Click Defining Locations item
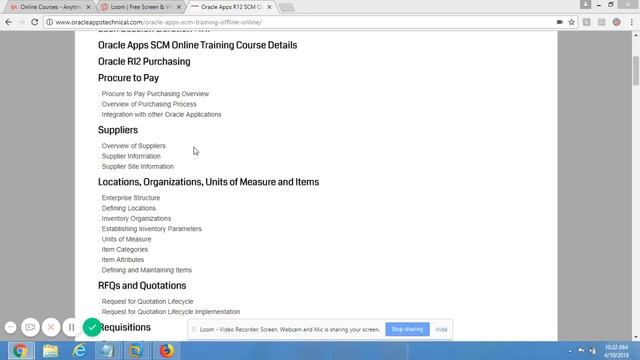 coord(129,208)
